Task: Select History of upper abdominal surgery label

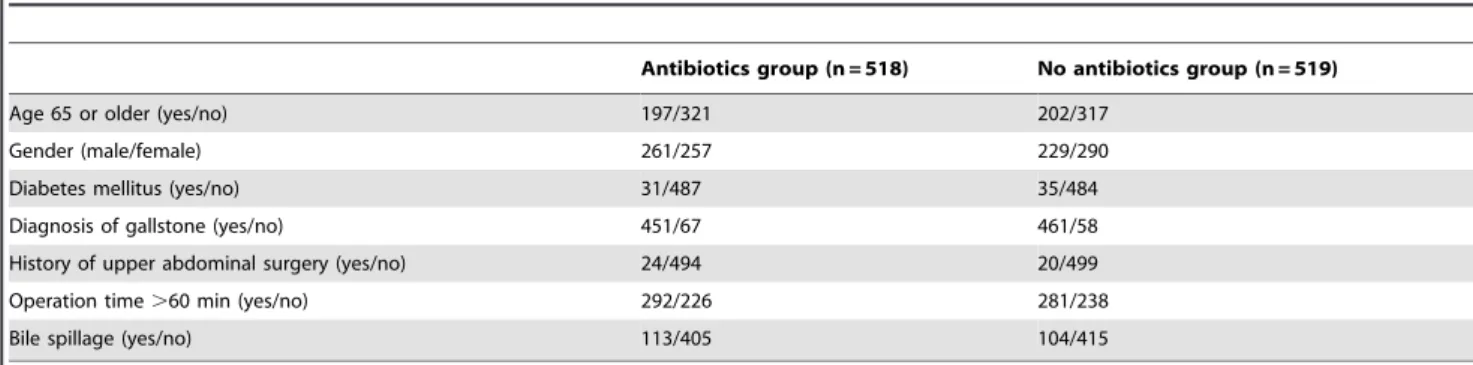Action: [x=194, y=225]
